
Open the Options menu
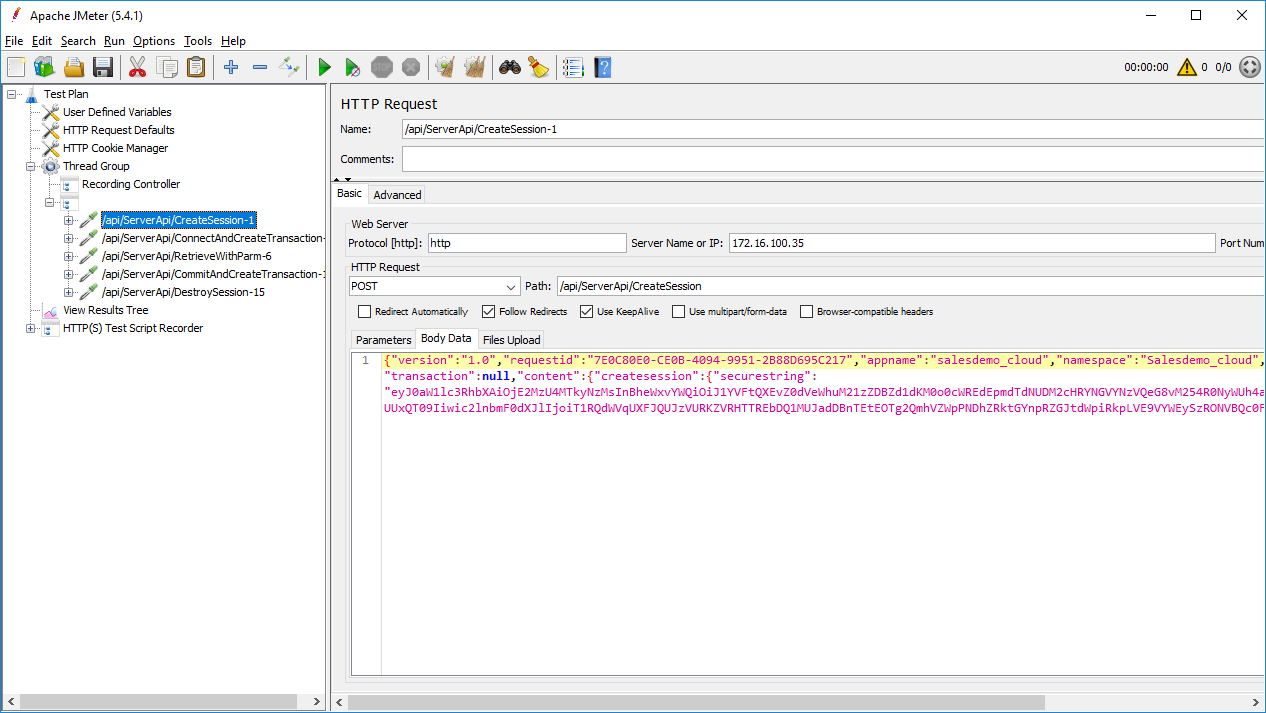point(154,41)
